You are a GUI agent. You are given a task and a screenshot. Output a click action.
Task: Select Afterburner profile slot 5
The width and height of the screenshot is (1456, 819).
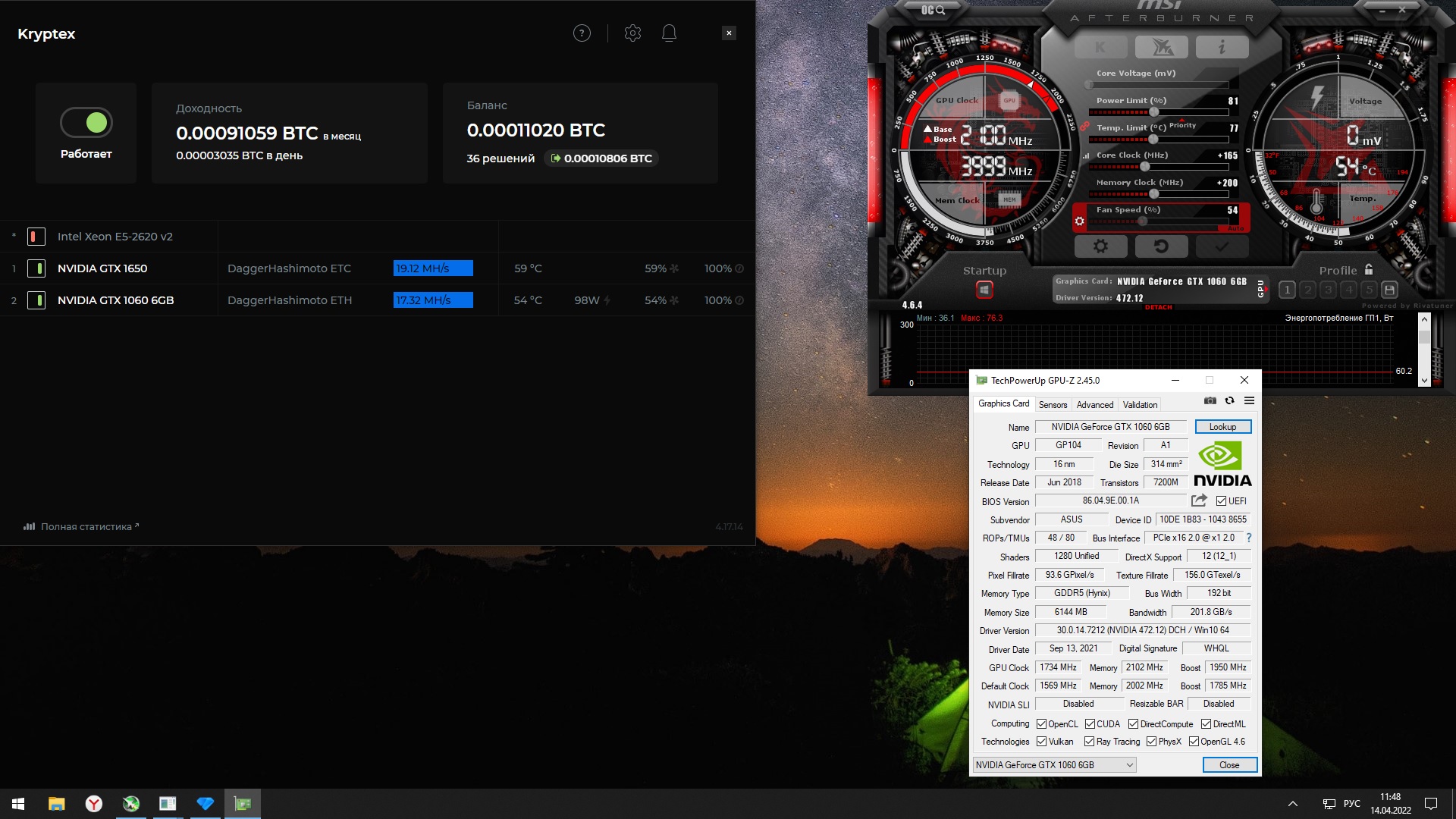(x=1369, y=290)
